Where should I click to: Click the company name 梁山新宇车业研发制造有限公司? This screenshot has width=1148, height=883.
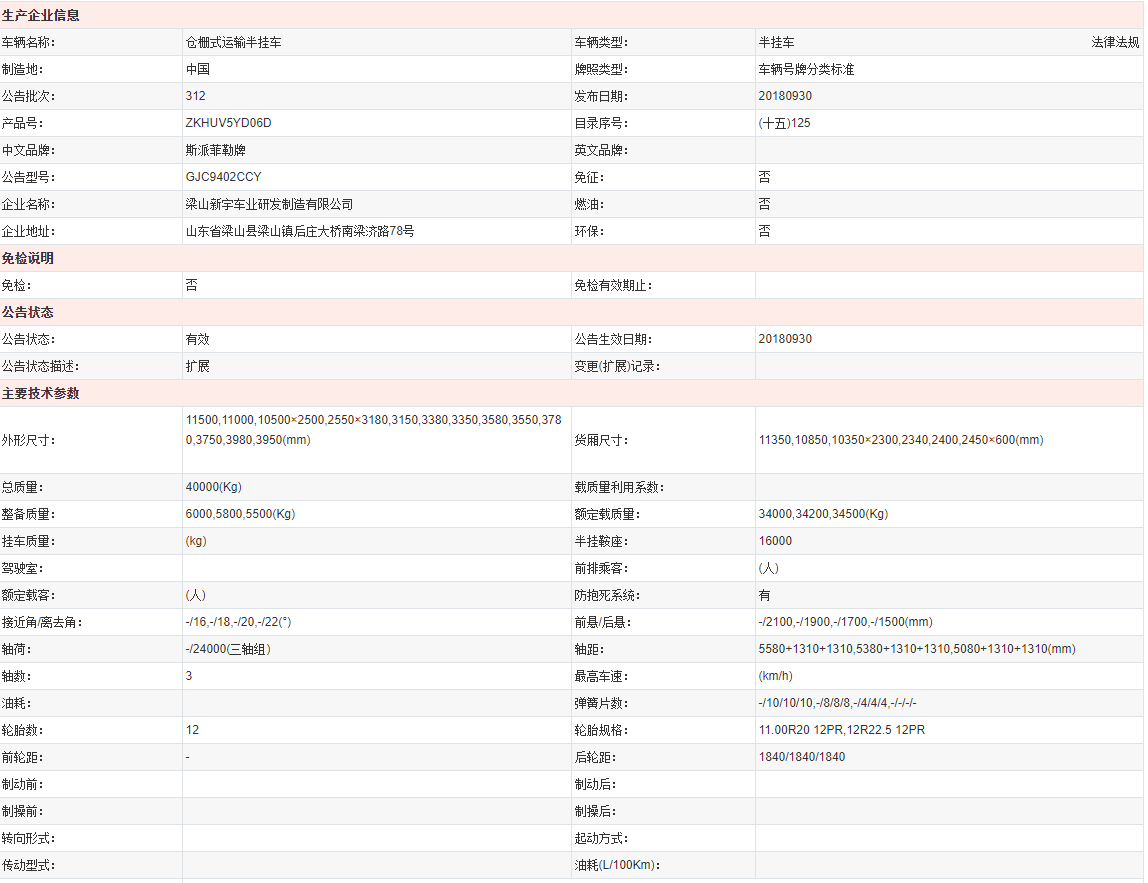[269, 205]
